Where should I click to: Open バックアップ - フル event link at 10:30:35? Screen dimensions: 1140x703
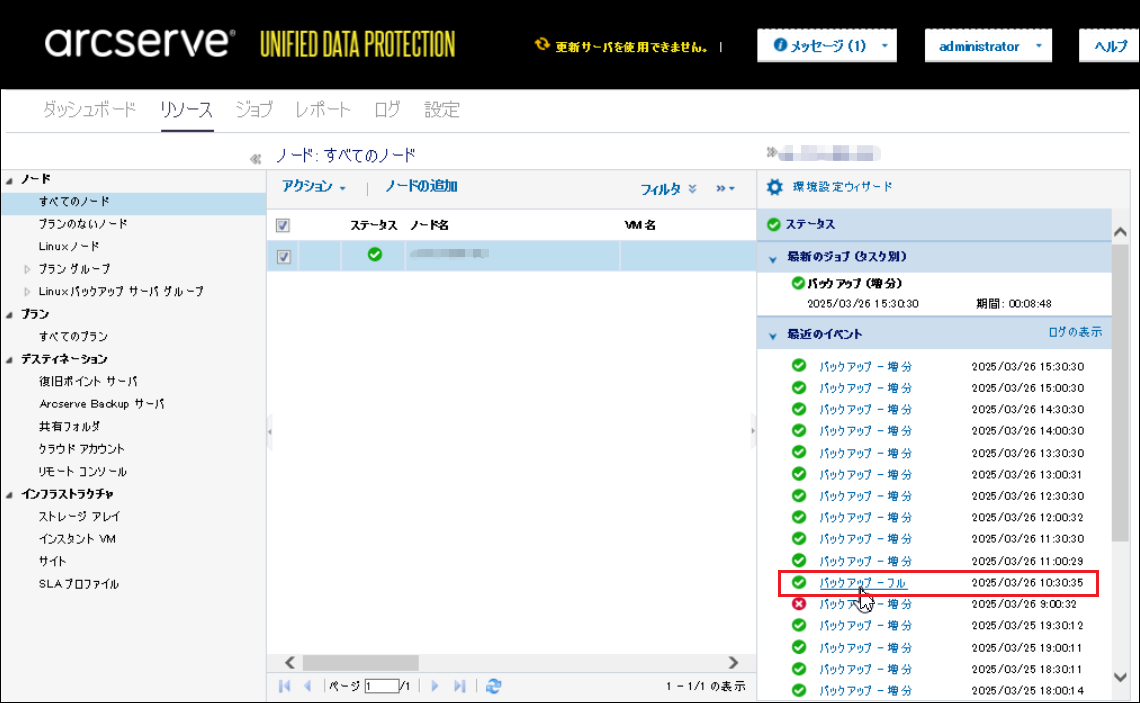coord(863,583)
